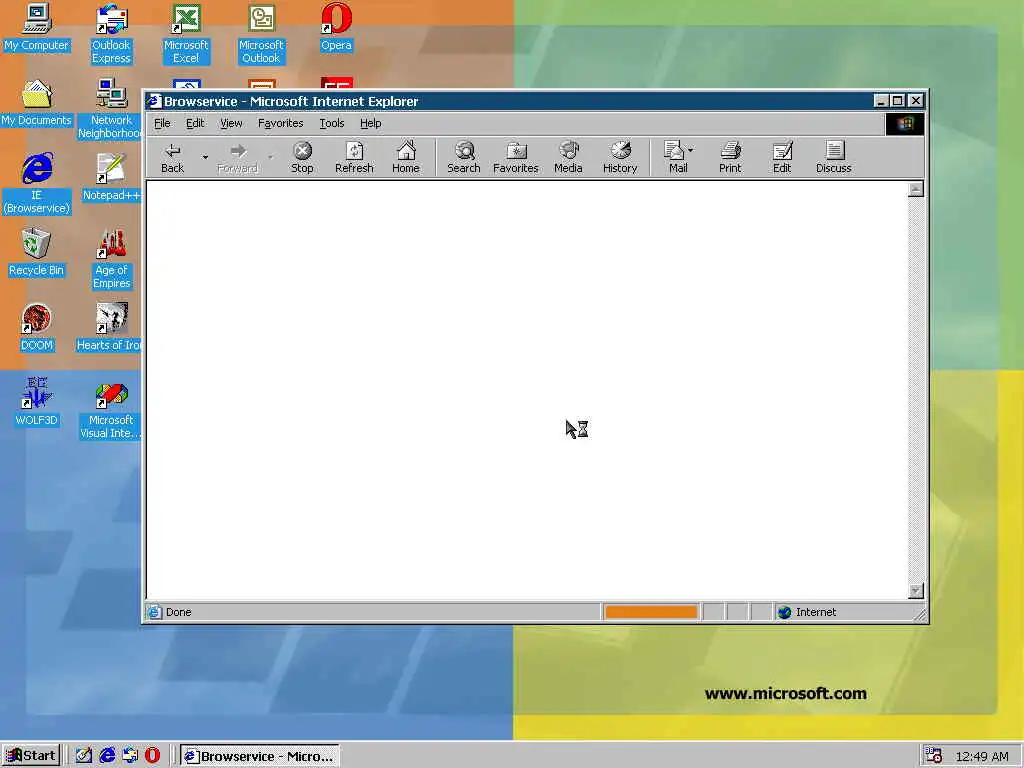1024x768 pixels.
Task: Click the Show Desktop quick launch icon
Action: point(84,756)
